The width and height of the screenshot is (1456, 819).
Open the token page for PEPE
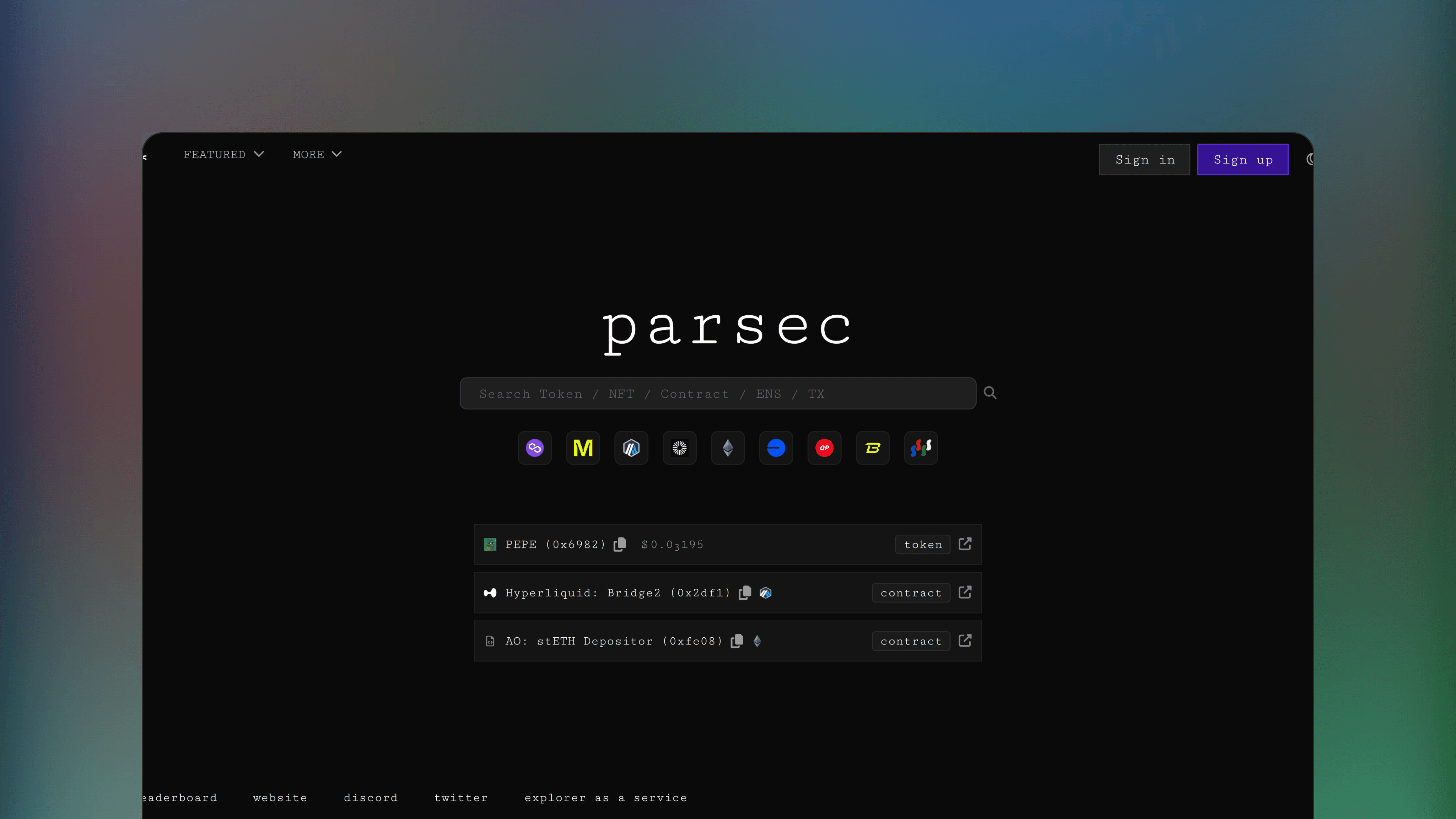tap(922, 544)
